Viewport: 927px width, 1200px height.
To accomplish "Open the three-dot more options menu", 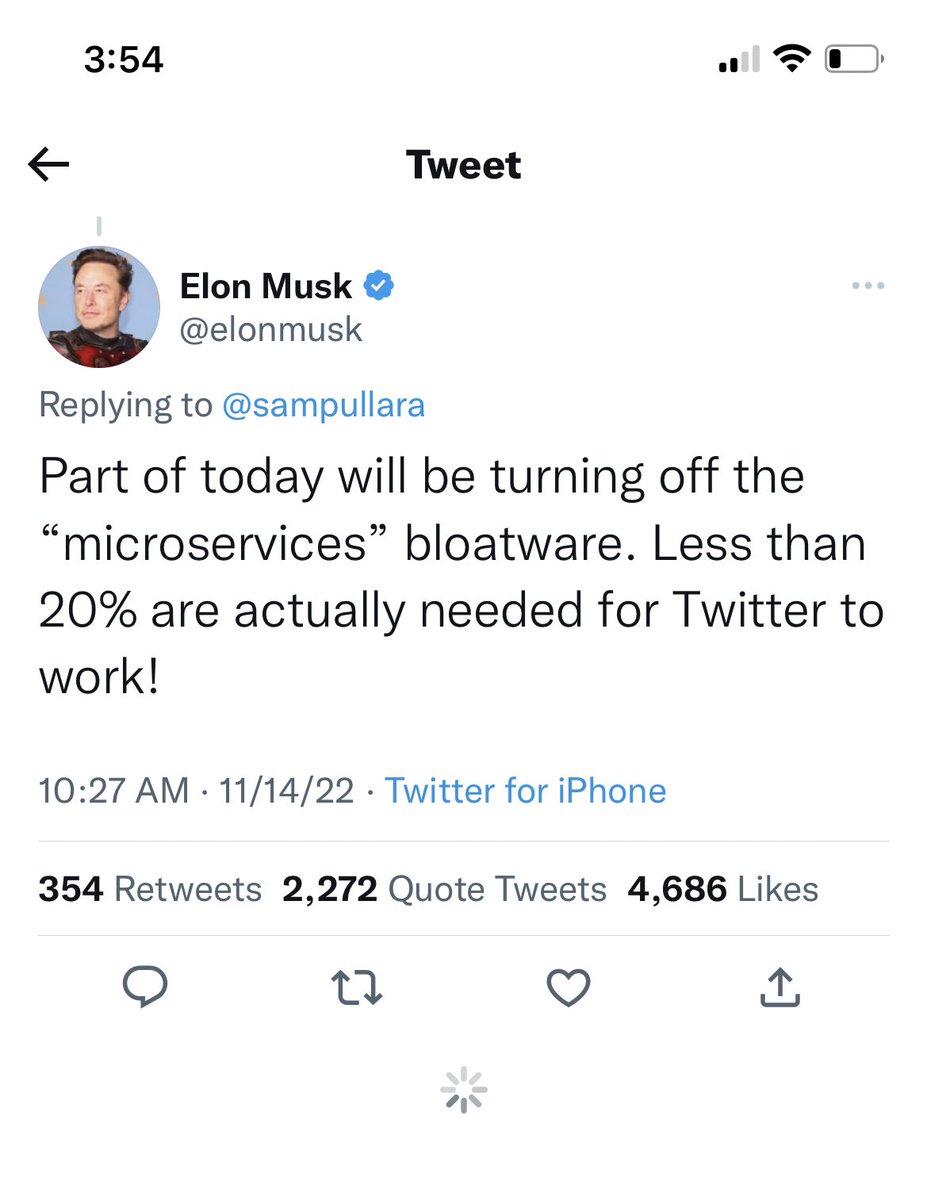I will coord(868,287).
